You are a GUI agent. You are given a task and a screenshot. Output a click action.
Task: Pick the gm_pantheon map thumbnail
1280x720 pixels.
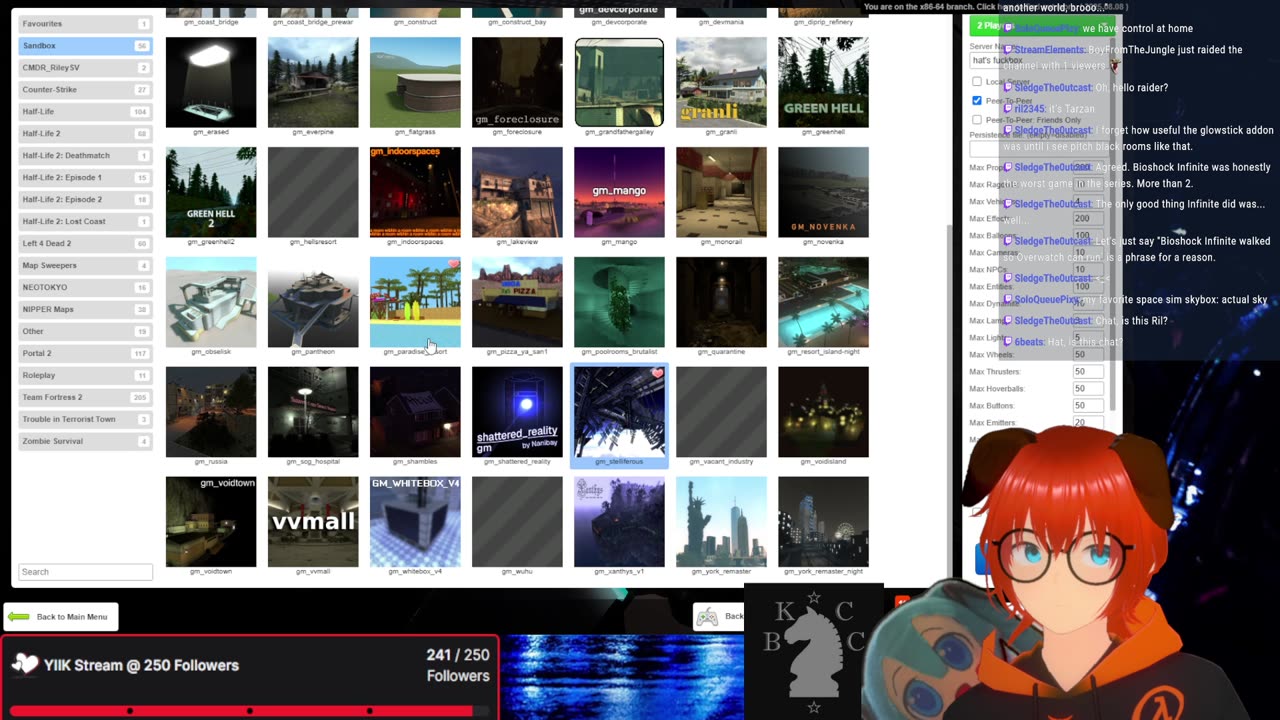313,302
